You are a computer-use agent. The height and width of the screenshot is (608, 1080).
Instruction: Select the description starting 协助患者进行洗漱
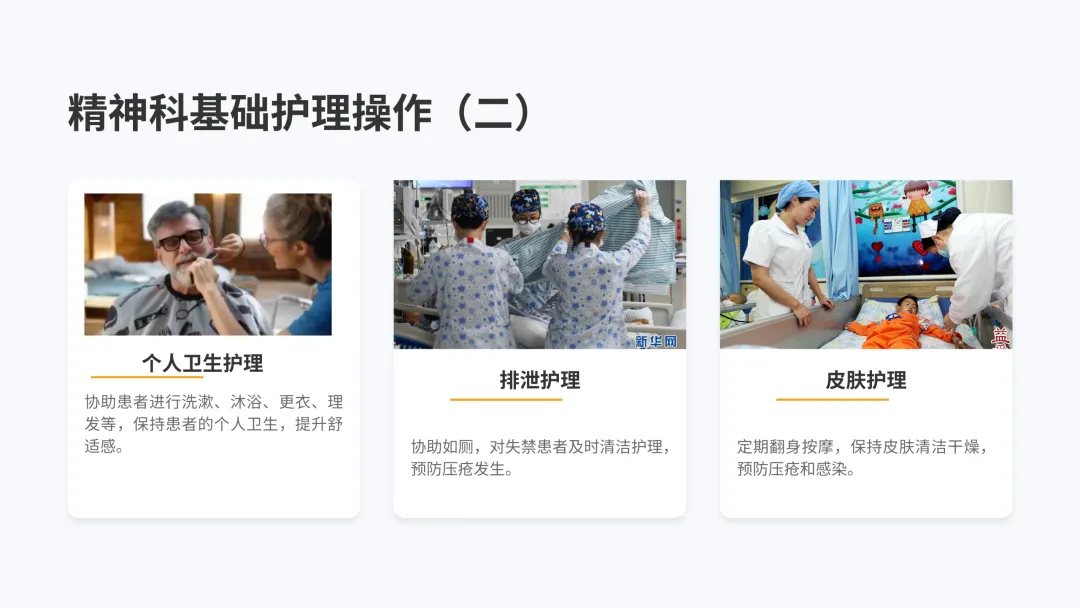click(214, 423)
